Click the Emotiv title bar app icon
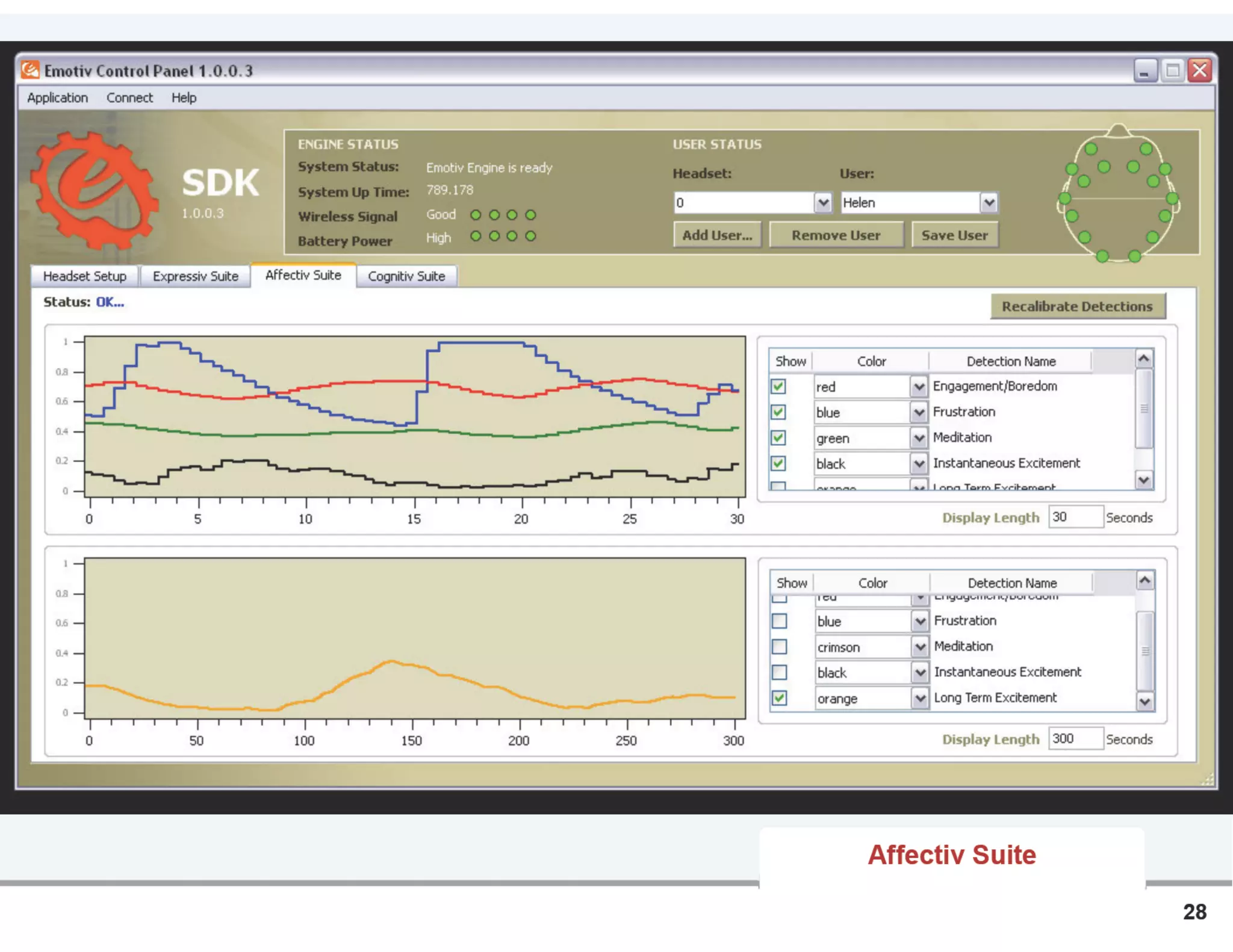1233x952 pixels. pyautogui.click(x=30, y=70)
